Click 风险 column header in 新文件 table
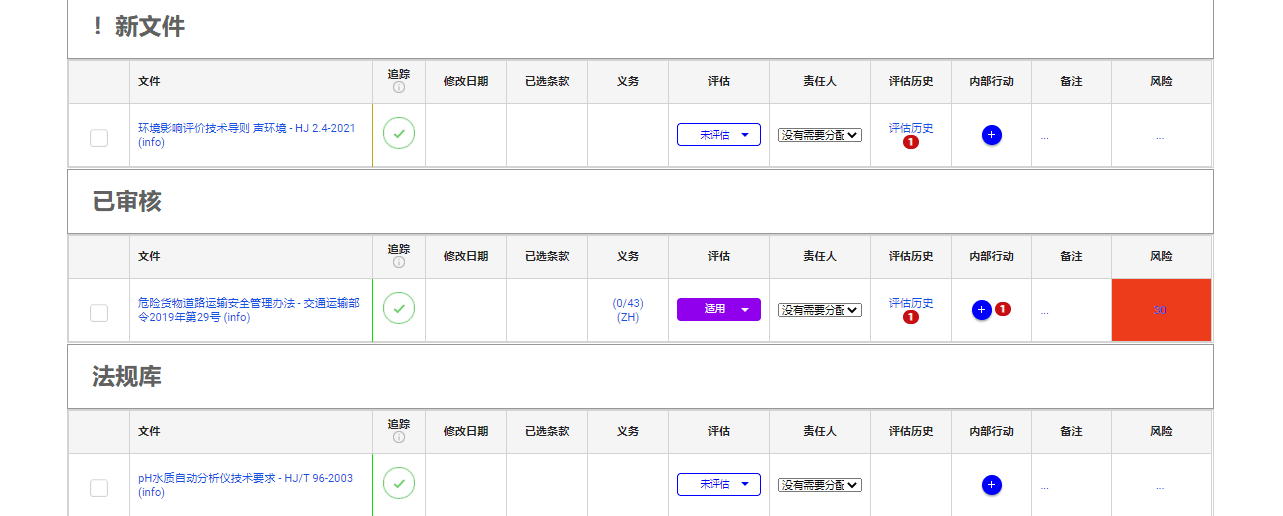Image resolution: width=1283 pixels, height=516 pixels. (1160, 81)
